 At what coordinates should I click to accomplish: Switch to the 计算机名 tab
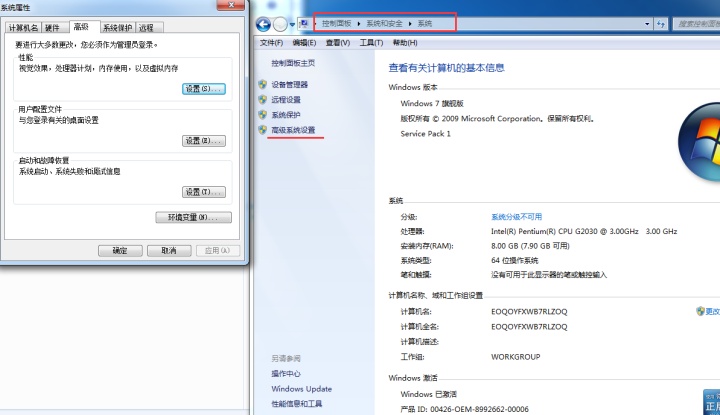tap(23, 28)
